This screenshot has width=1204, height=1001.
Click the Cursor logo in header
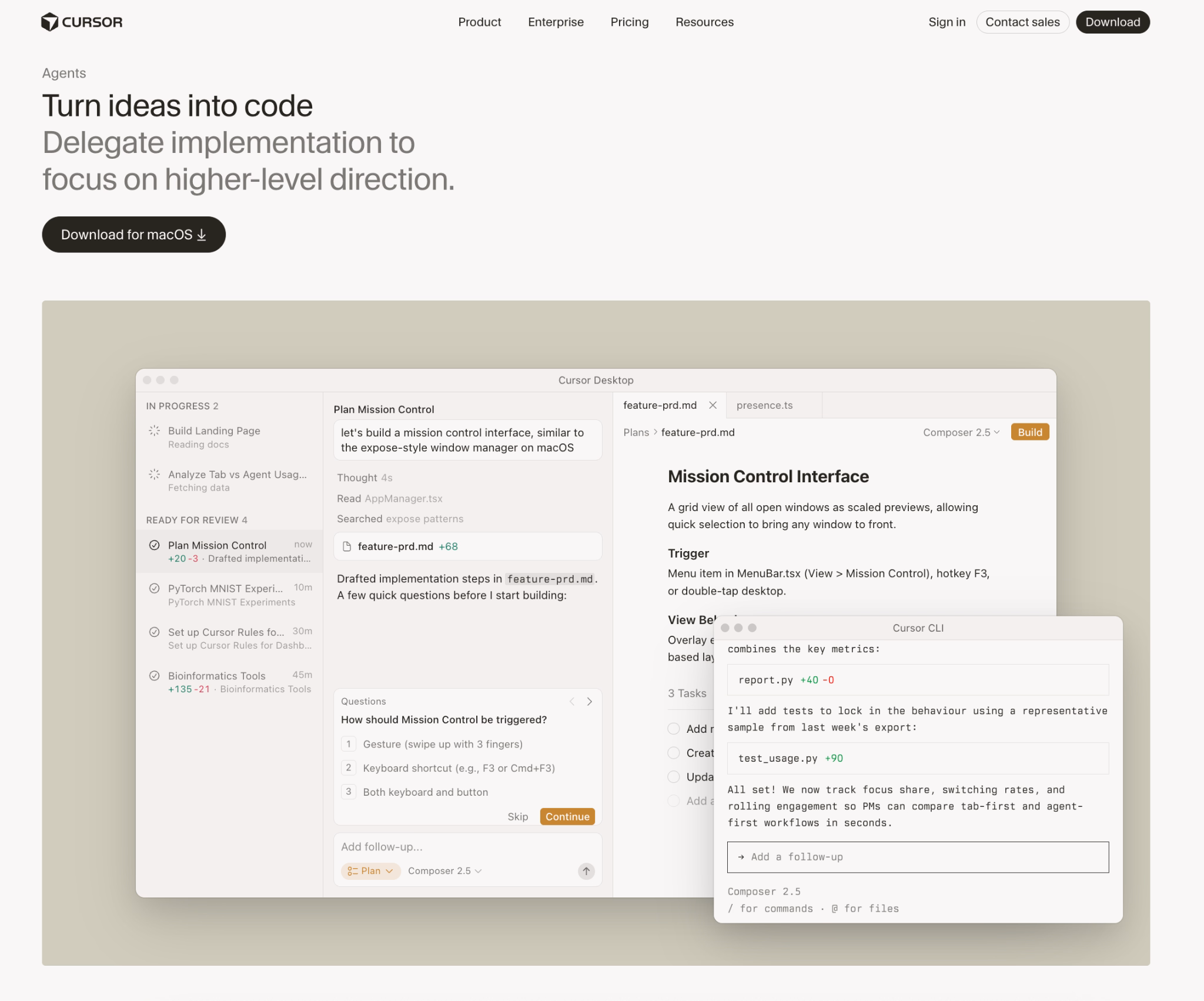click(82, 22)
